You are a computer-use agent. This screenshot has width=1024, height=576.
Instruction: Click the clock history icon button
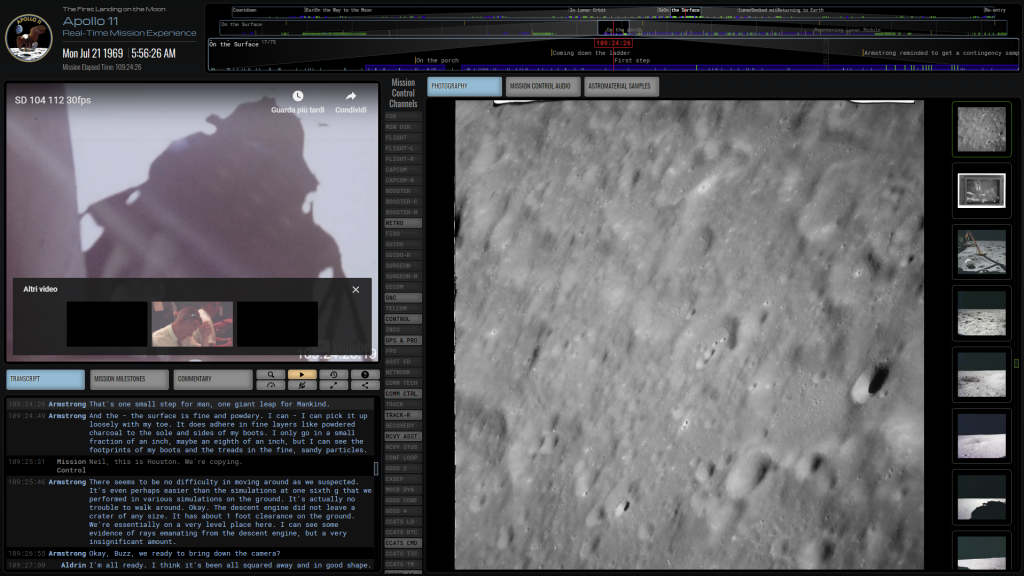(333, 374)
